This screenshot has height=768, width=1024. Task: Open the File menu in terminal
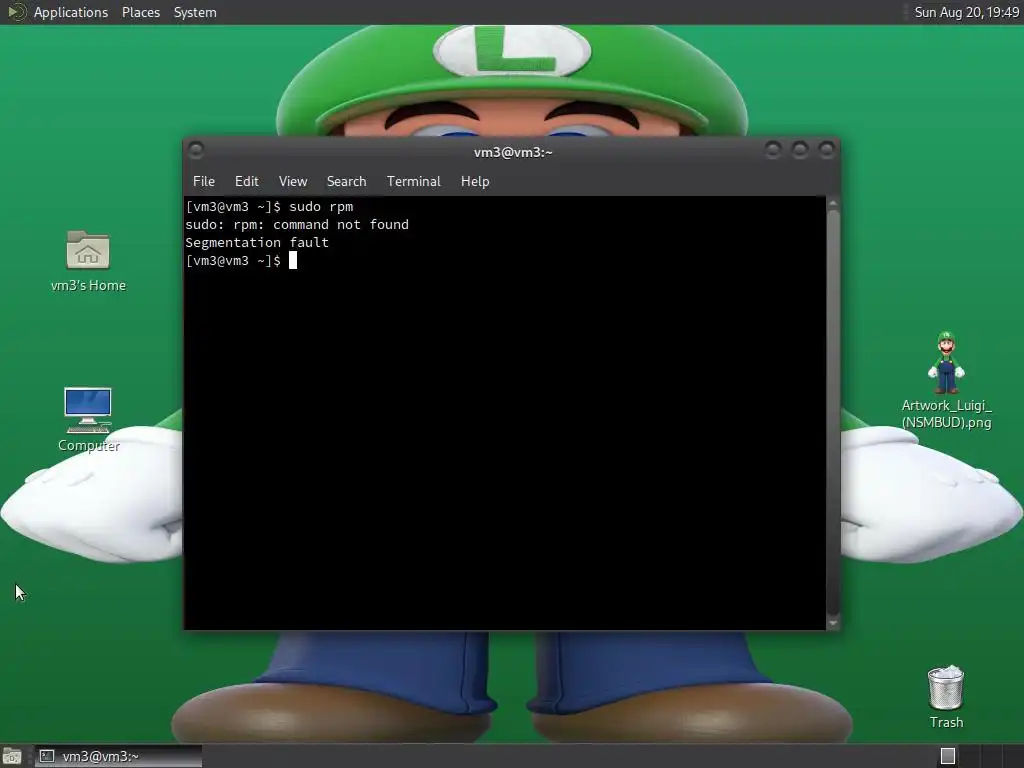tap(204, 182)
